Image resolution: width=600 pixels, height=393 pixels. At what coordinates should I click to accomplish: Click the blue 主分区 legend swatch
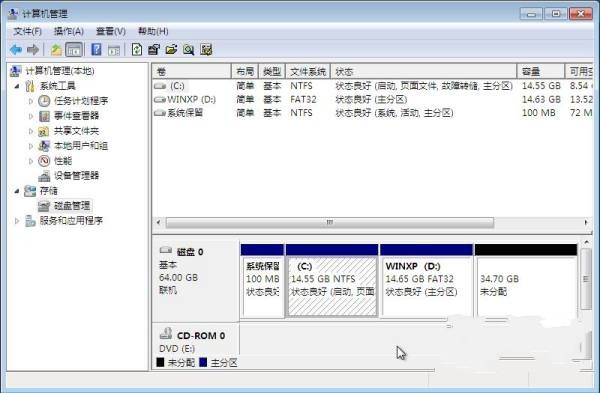tap(203, 362)
